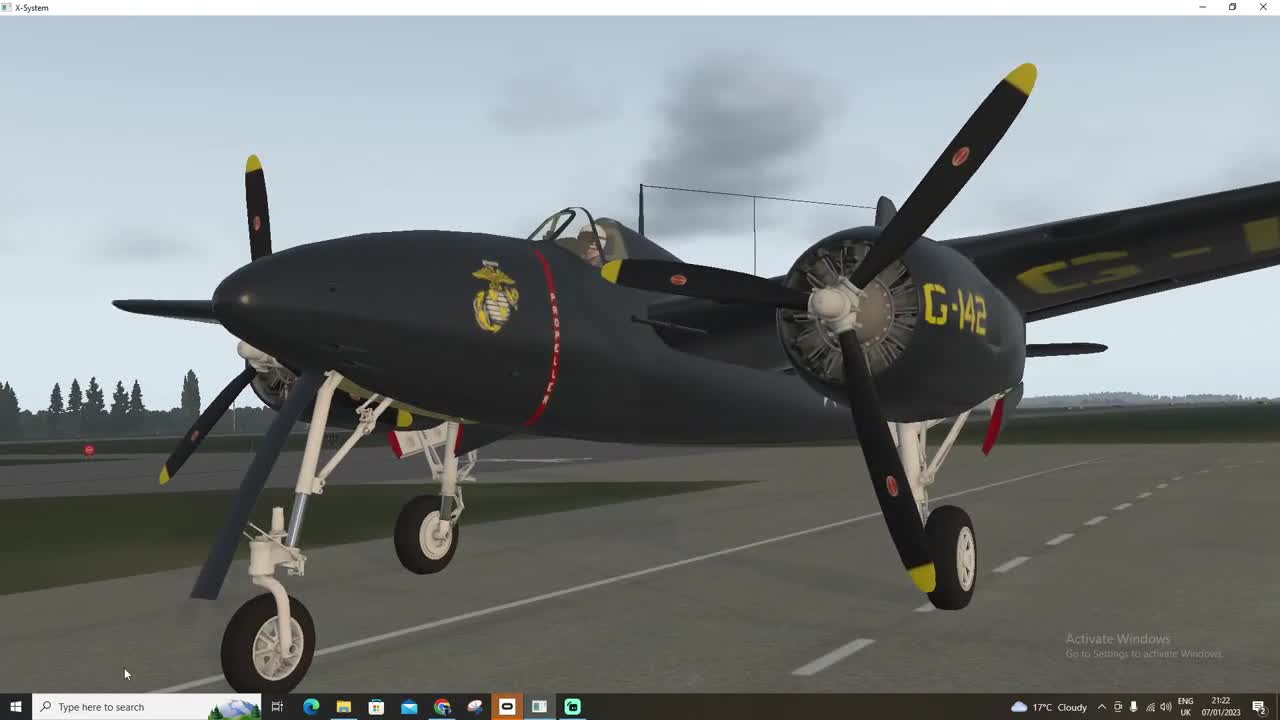Toggle the microphone tray icon
Viewport: 1280px width, 720px height.
point(1134,707)
